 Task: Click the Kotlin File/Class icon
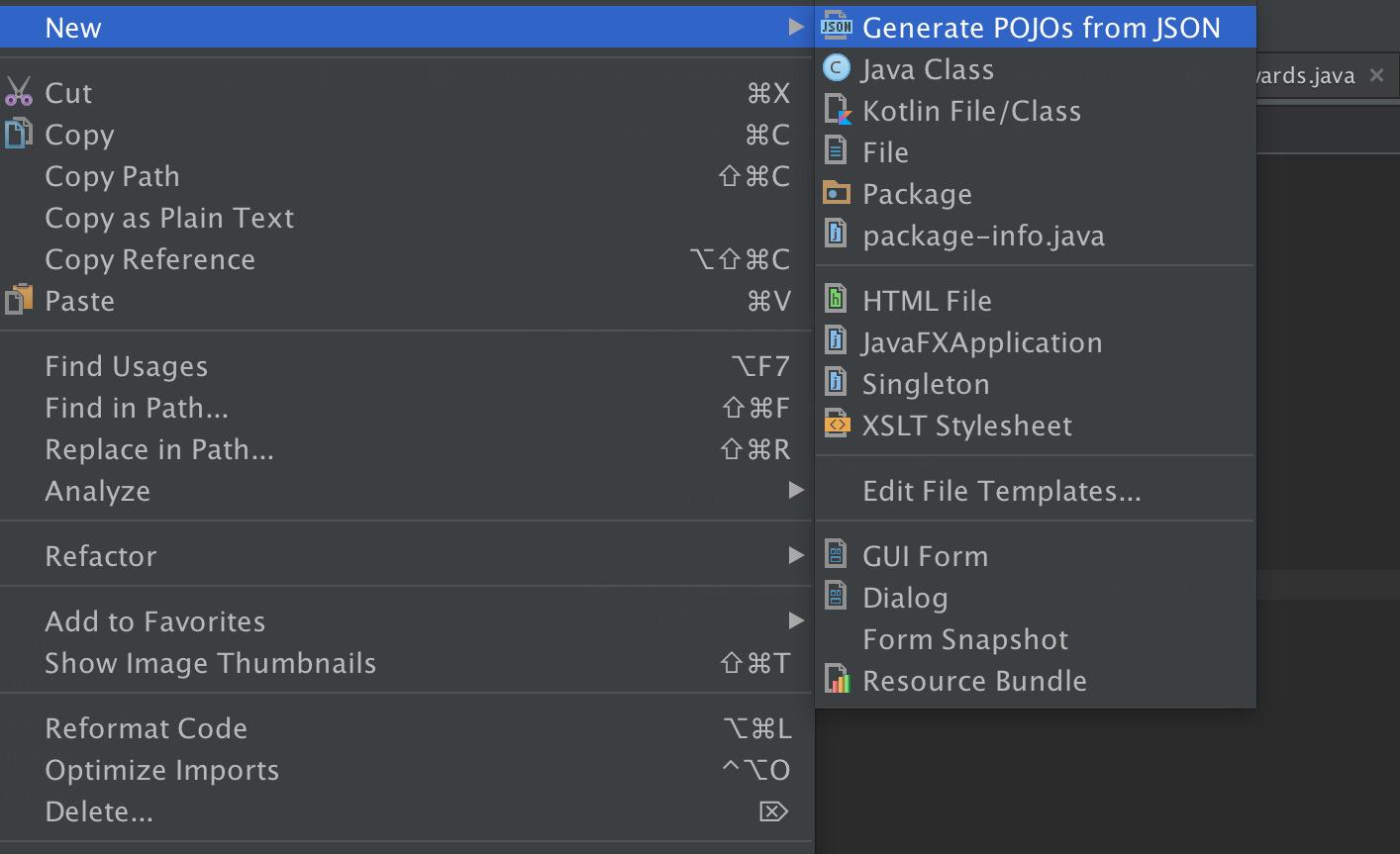pos(837,110)
